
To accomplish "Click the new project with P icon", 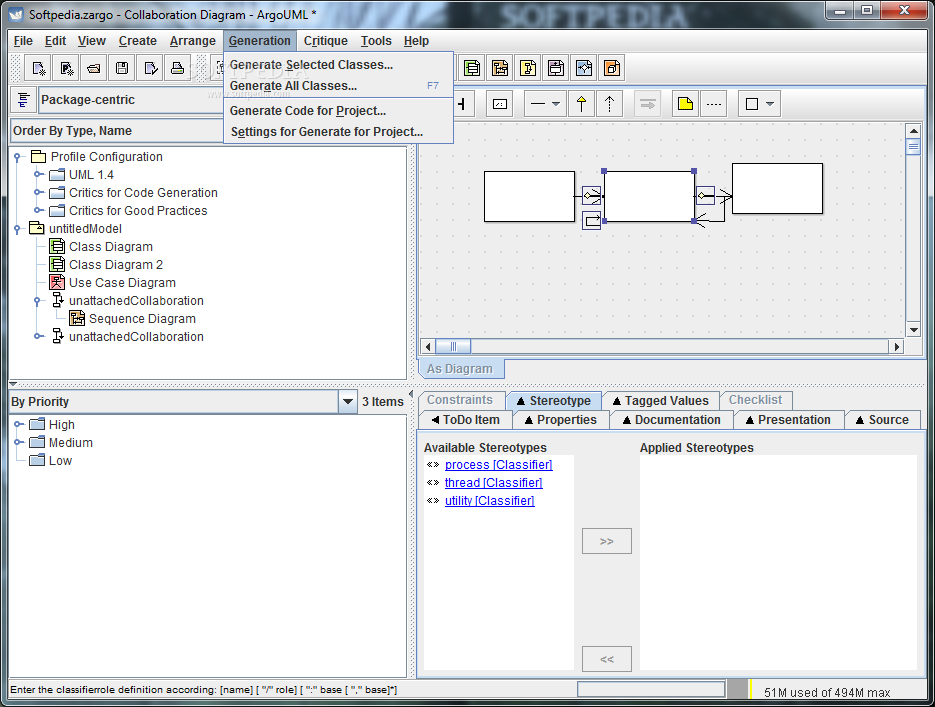I will (x=67, y=68).
